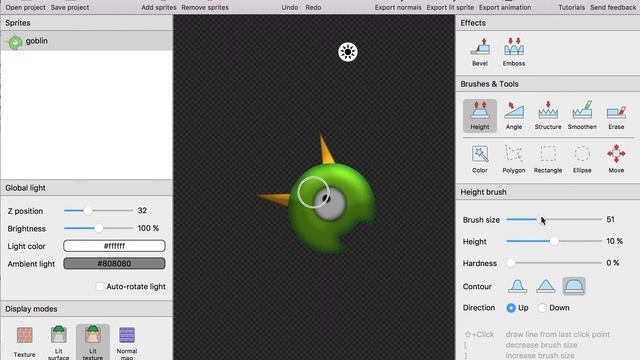The width and height of the screenshot is (640, 360).
Task: Open project from toolbar
Action: click(25, 7)
